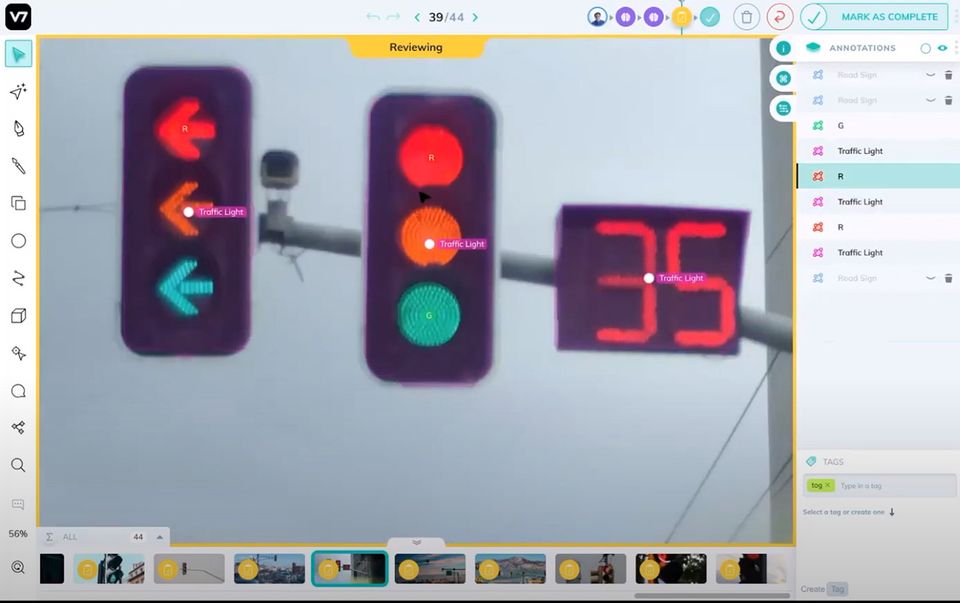Select the cuboid annotation tool
The image size is (960, 603).
pos(17,316)
